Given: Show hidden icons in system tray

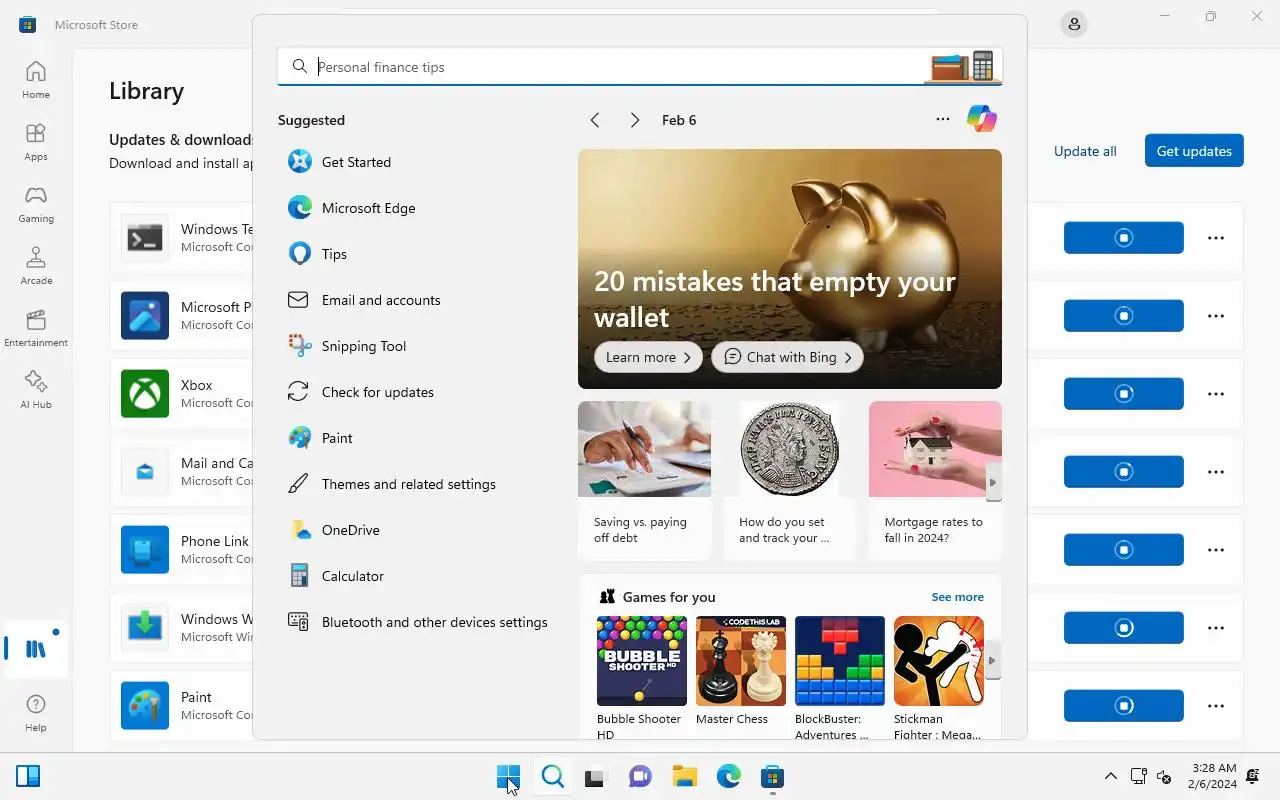Looking at the screenshot, I should [x=1110, y=777].
